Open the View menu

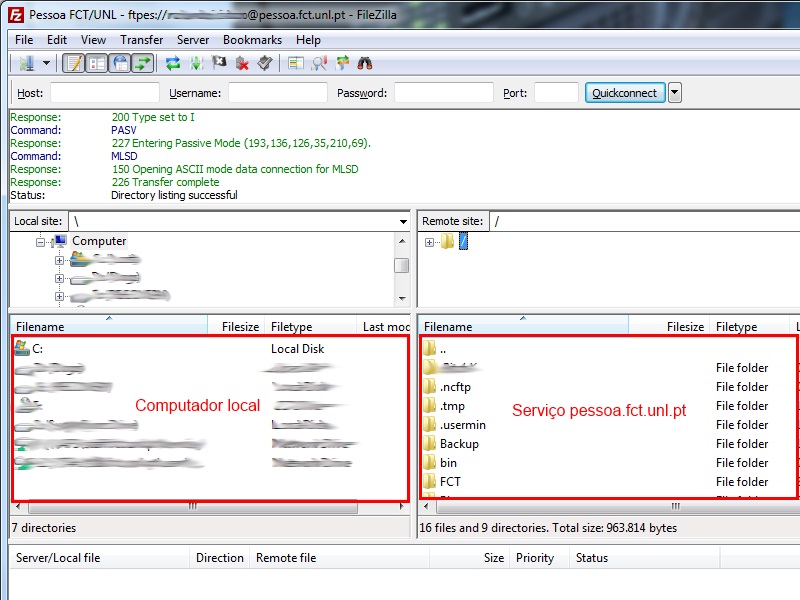click(93, 40)
